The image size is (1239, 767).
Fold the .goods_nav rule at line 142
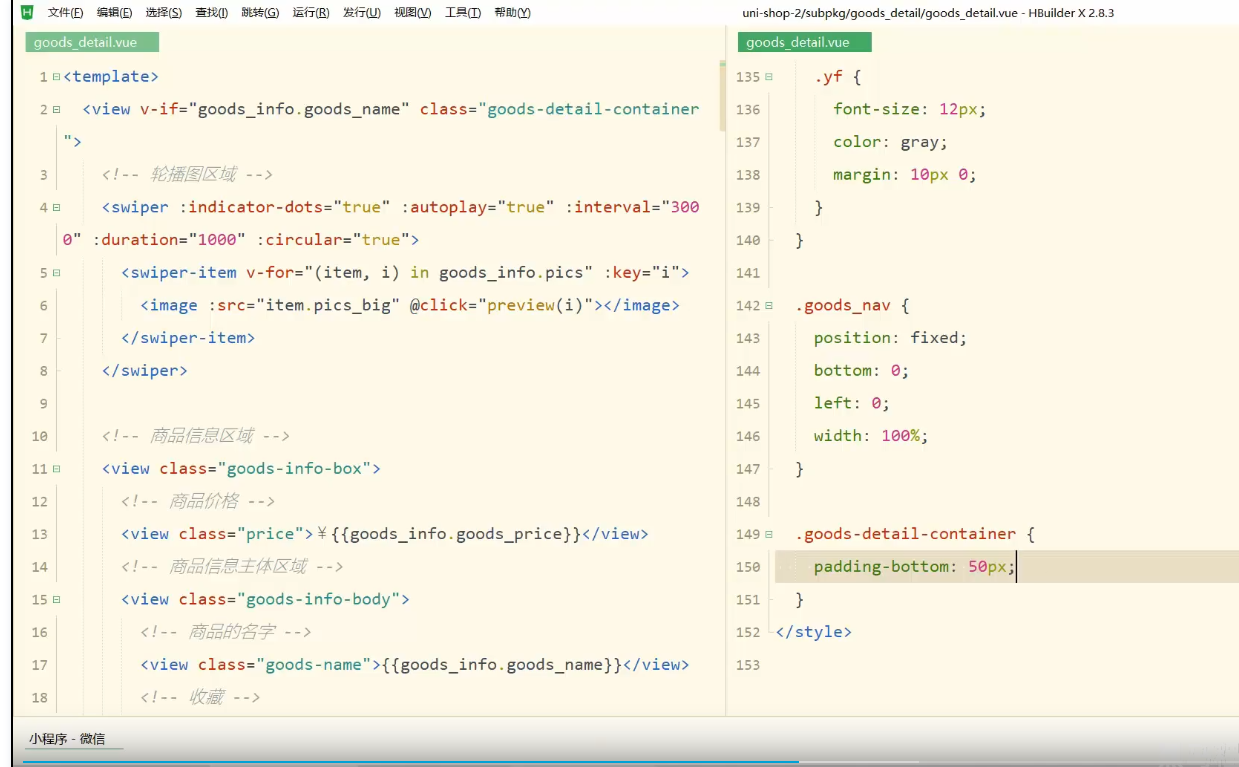coord(769,306)
